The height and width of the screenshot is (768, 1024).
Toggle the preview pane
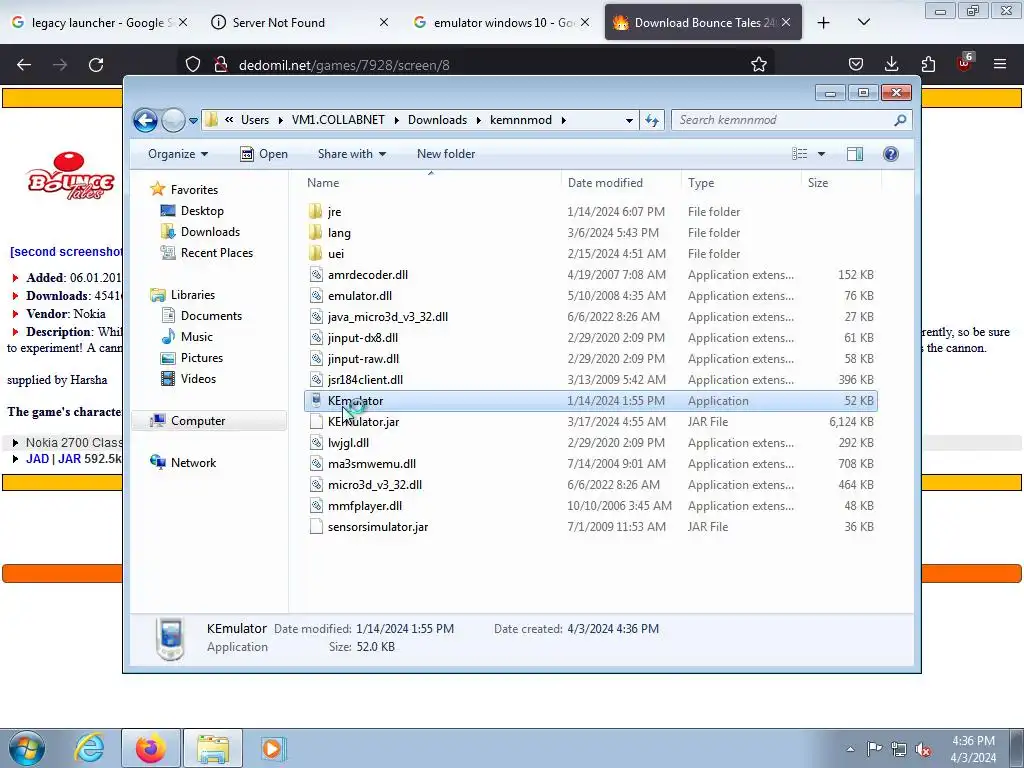(854, 154)
